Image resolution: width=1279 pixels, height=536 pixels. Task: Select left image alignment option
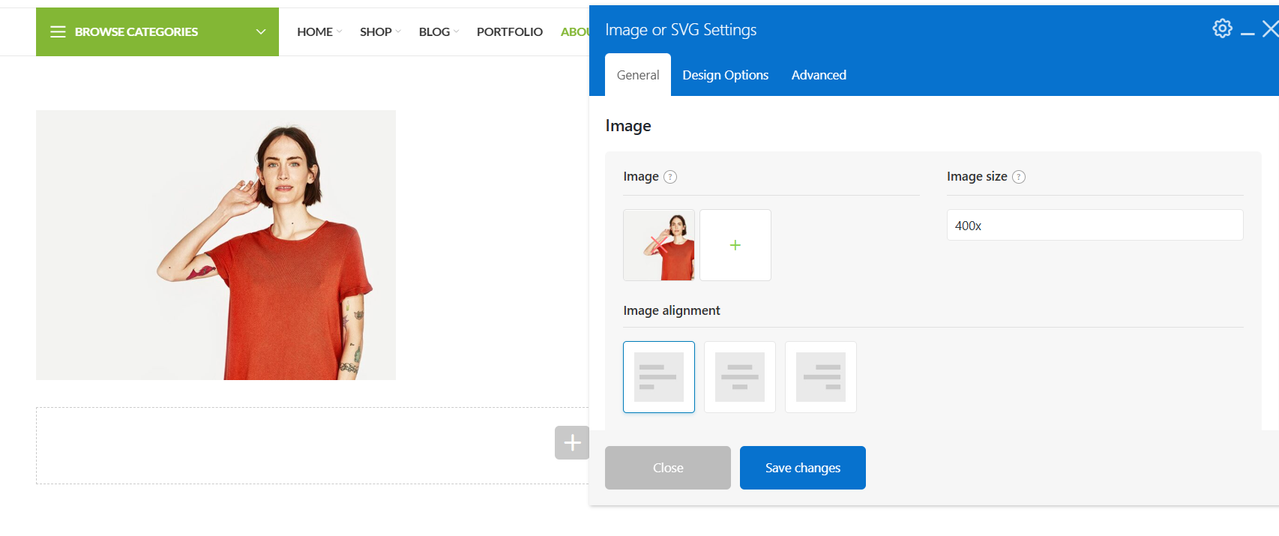659,377
